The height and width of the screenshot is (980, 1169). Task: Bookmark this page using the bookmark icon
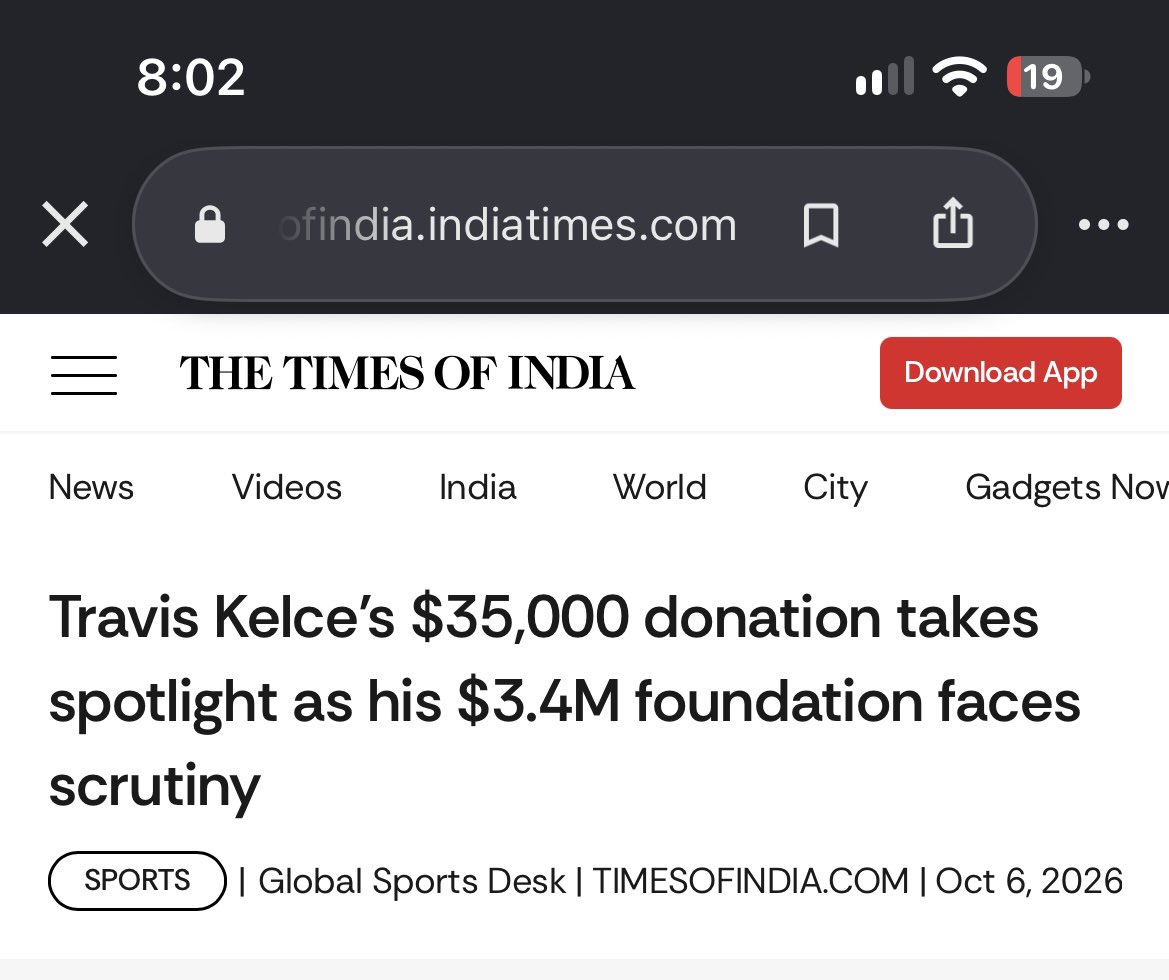821,224
